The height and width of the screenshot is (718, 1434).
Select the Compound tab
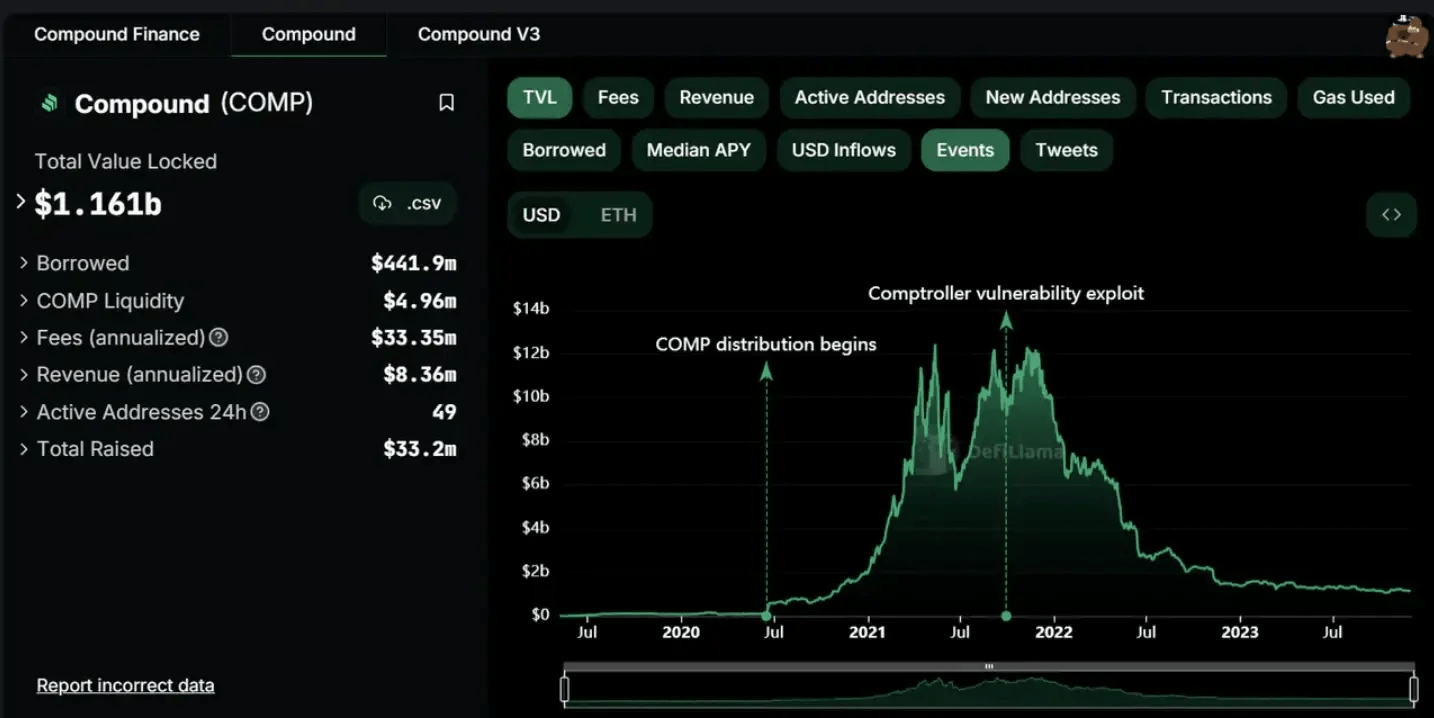308,34
